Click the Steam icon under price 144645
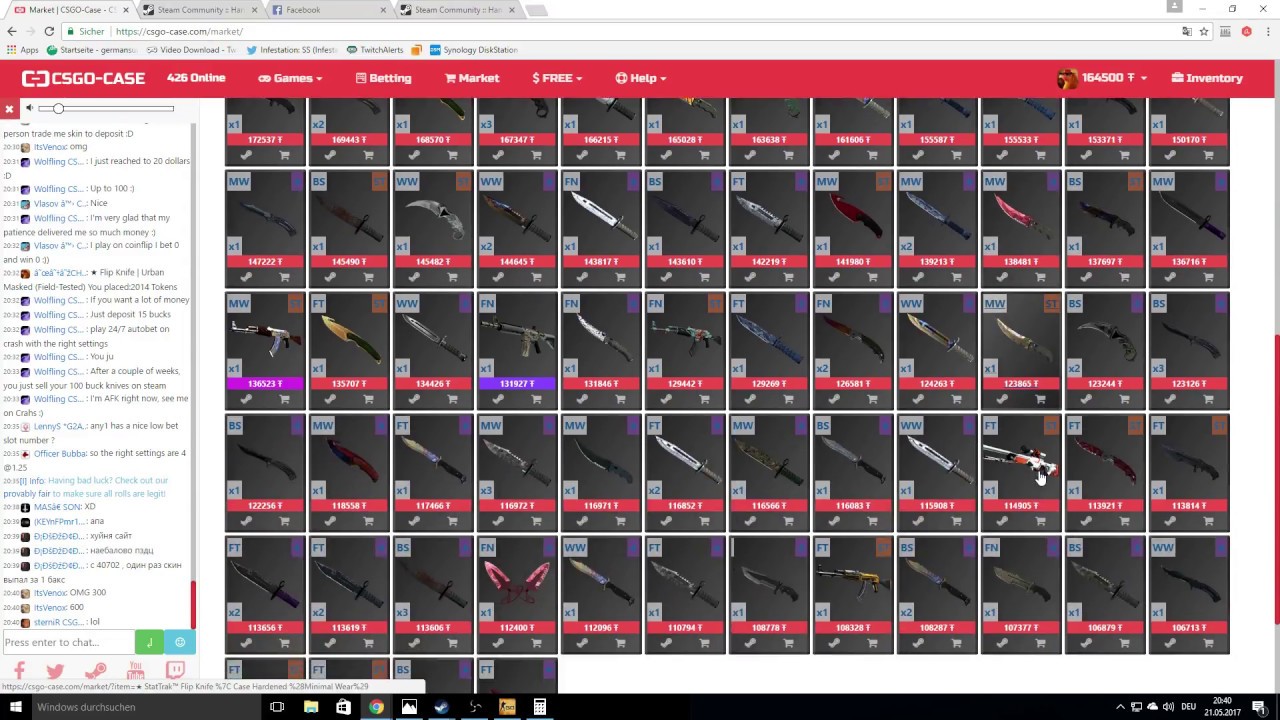This screenshot has height=720, width=1280. pos(498,277)
